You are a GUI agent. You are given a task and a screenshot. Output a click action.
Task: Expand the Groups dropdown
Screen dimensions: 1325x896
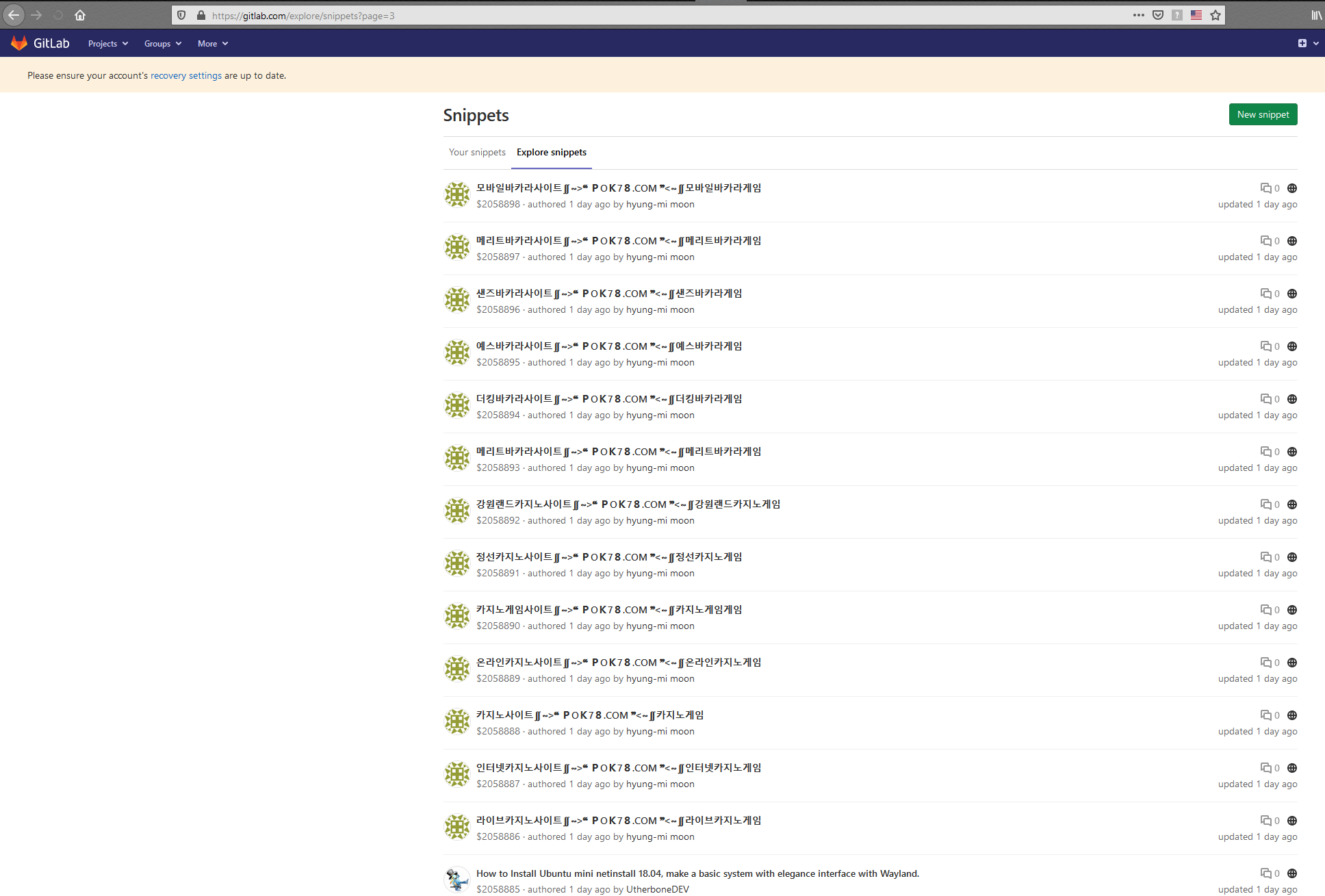(x=163, y=44)
